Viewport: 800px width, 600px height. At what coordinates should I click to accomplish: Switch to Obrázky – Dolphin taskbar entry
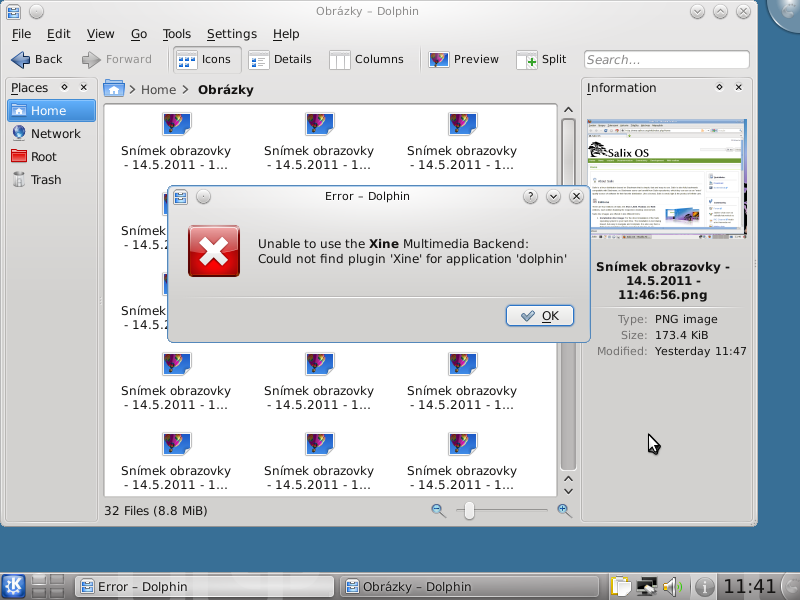[469, 587]
